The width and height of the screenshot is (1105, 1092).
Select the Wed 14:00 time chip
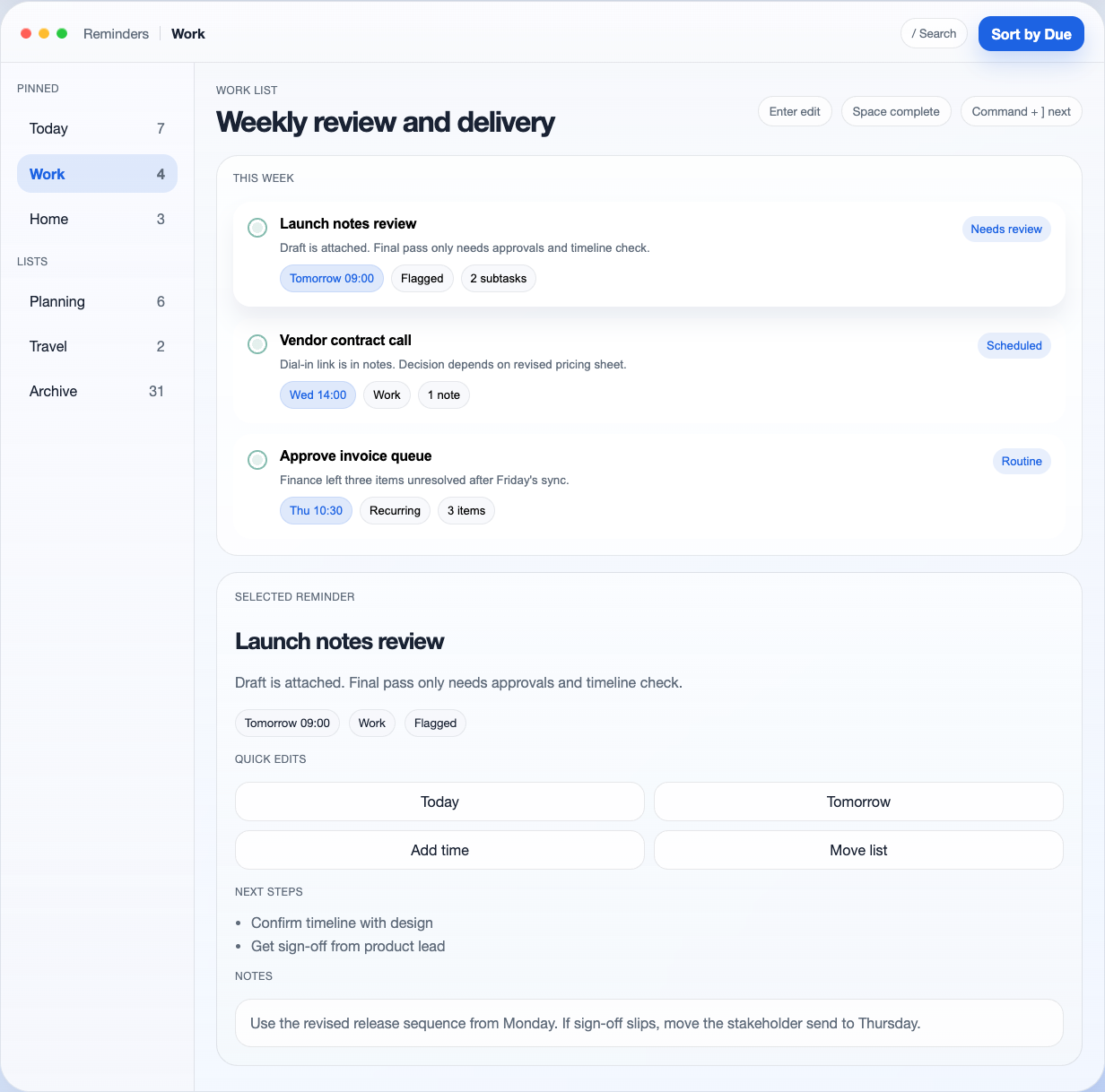pos(318,394)
